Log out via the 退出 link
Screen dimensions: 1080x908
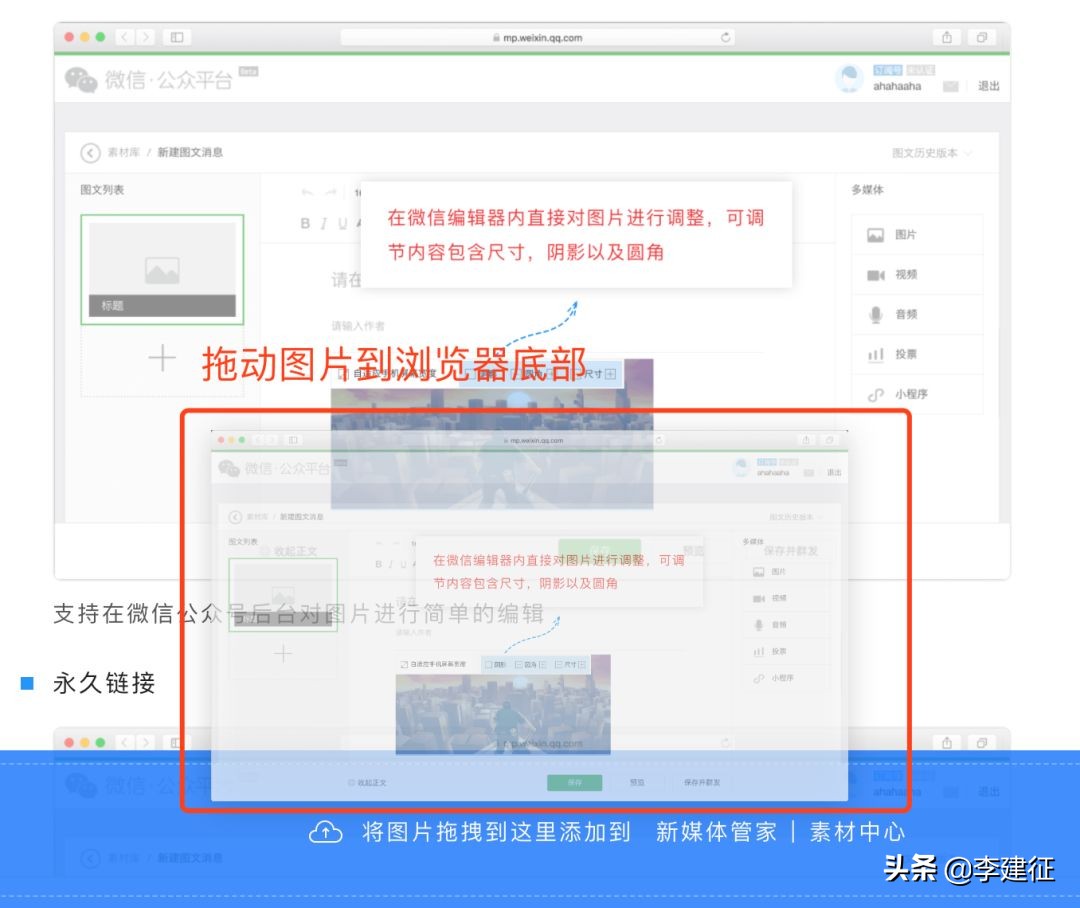(987, 86)
